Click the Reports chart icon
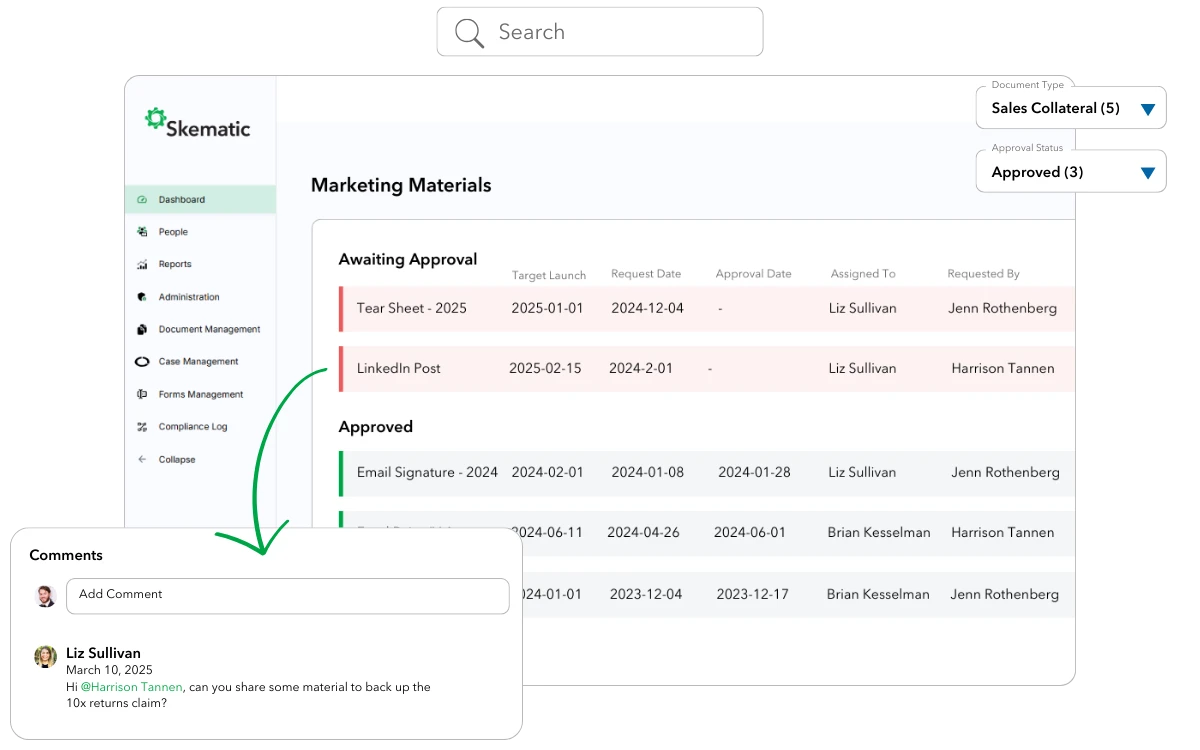 click(142, 265)
